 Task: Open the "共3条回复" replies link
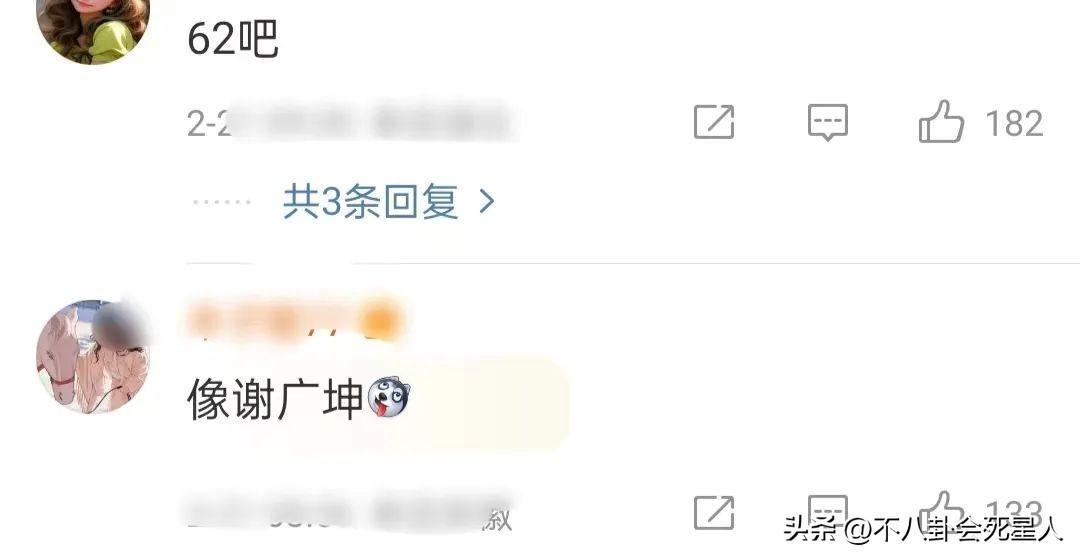[371, 202]
